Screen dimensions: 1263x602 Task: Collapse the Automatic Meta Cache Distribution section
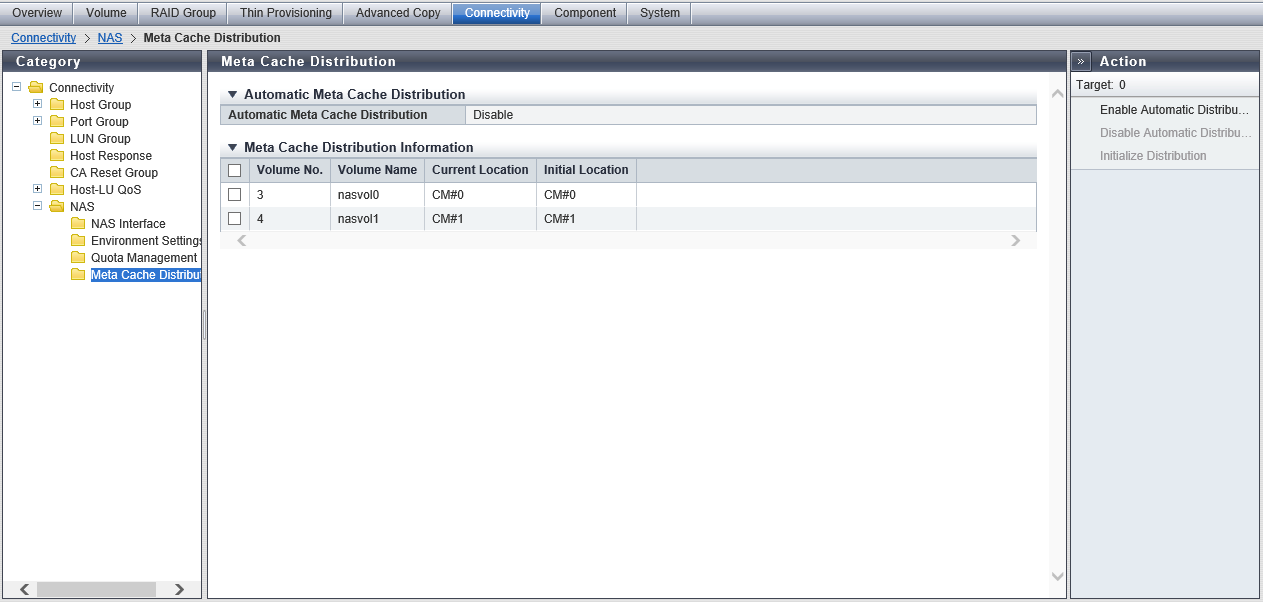[x=232, y=94]
